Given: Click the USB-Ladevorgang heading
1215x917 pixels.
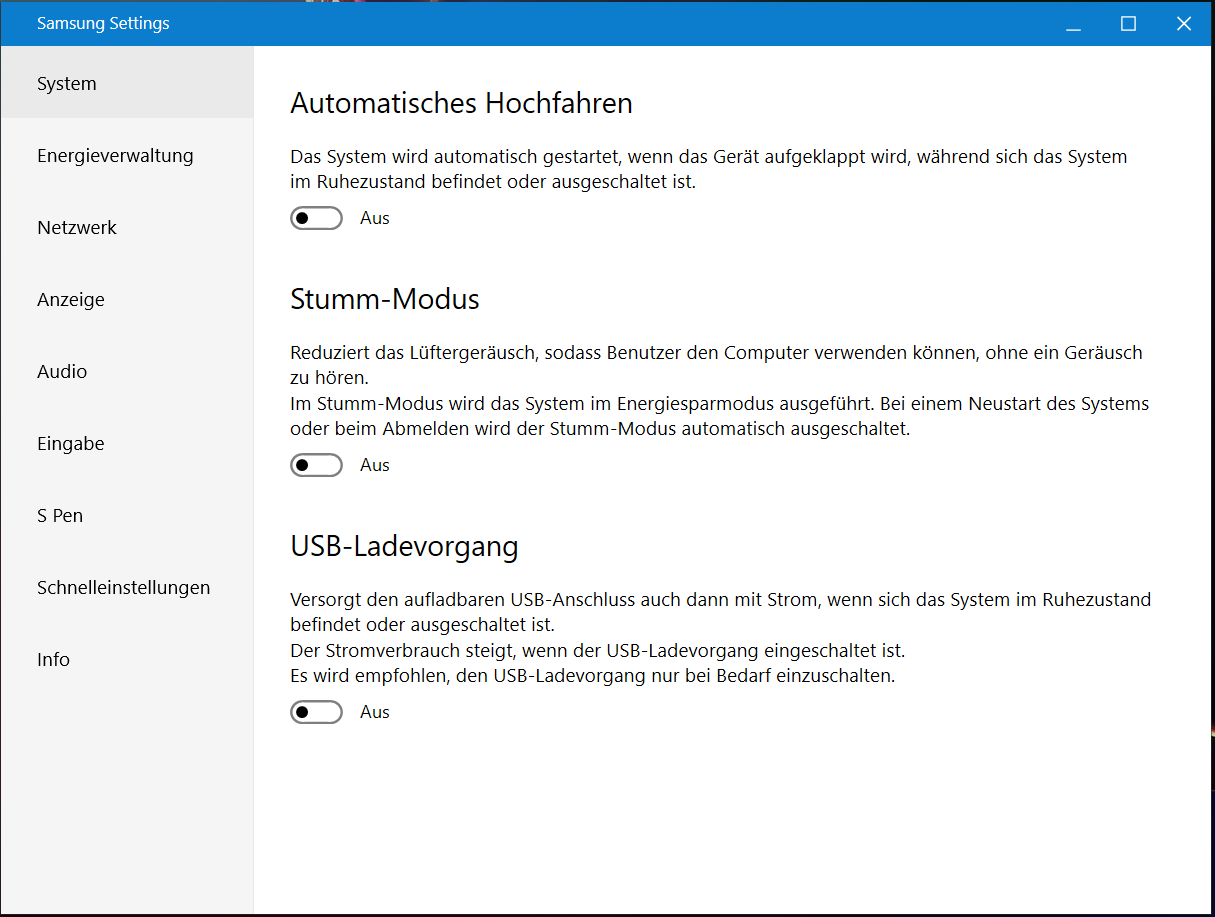Looking at the screenshot, I should click(404, 546).
